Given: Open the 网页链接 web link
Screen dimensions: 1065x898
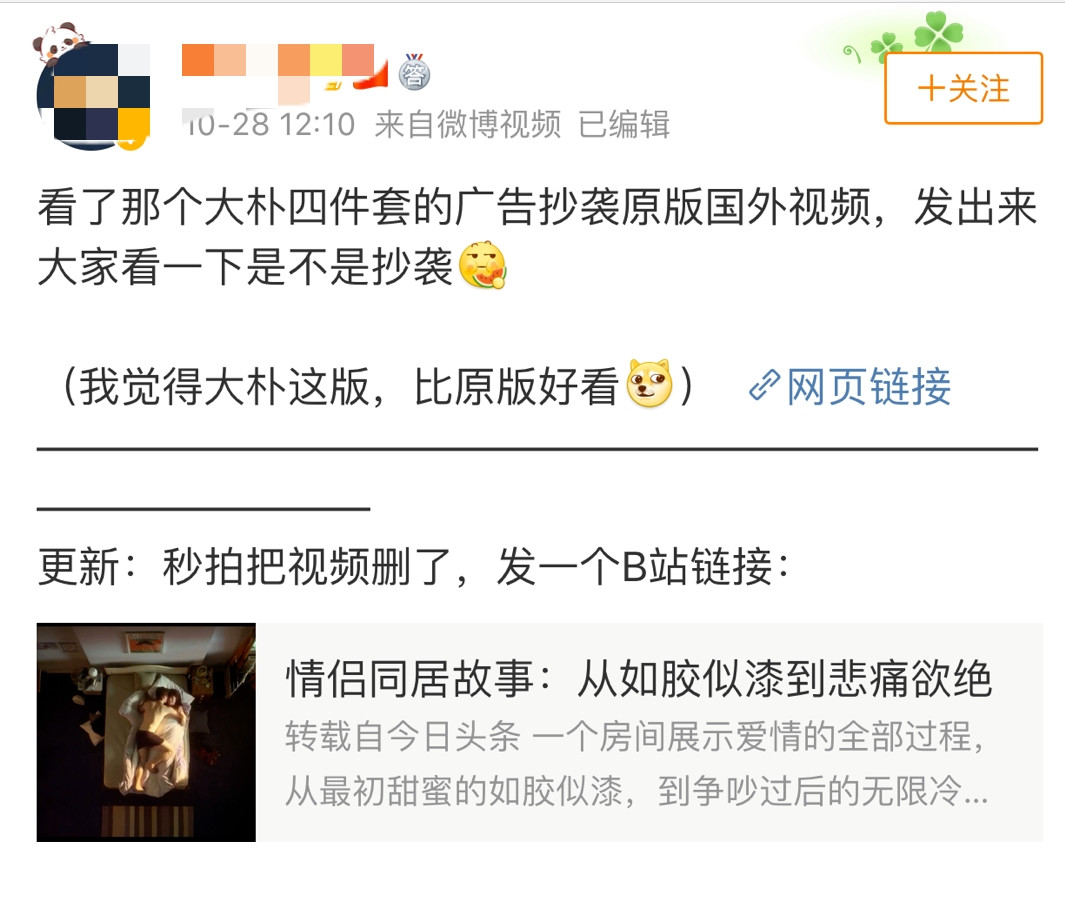Looking at the screenshot, I should click(869, 387).
